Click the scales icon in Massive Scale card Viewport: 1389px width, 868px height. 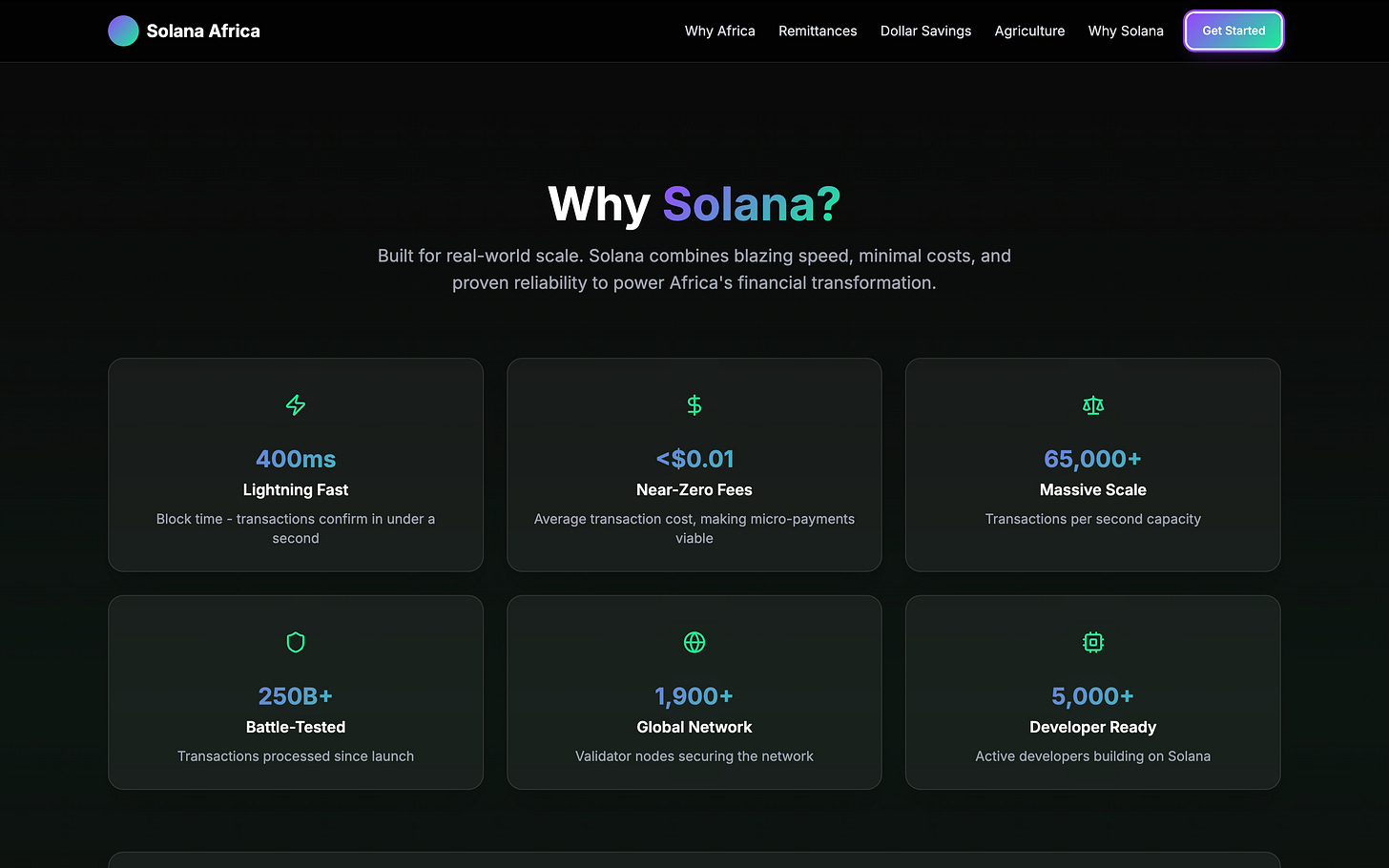coord(1093,405)
